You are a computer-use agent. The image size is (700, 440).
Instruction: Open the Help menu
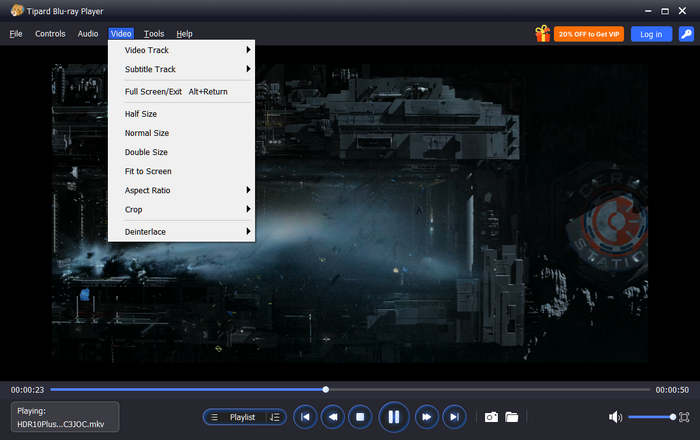click(x=184, y=34)
